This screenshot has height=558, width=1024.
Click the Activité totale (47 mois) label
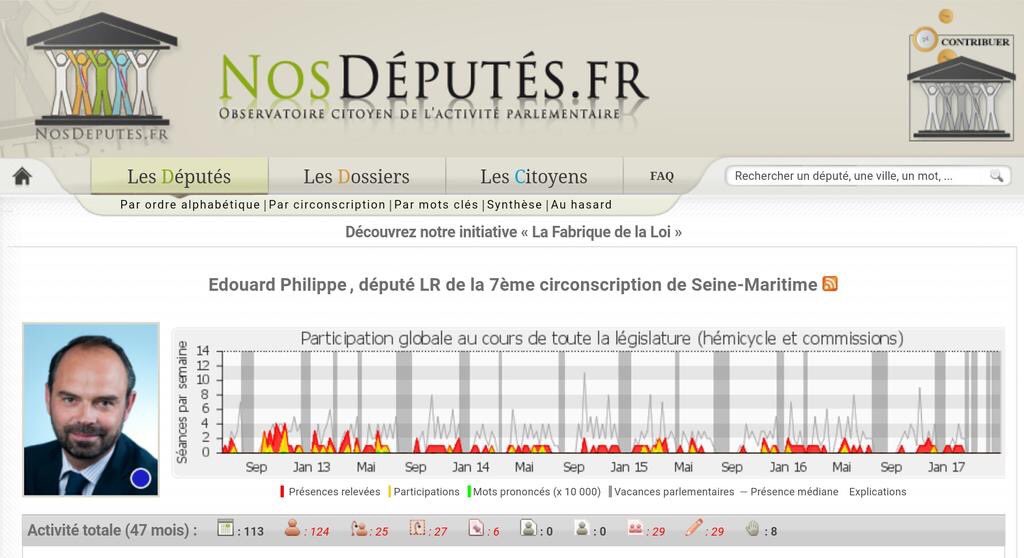[112, 530]
